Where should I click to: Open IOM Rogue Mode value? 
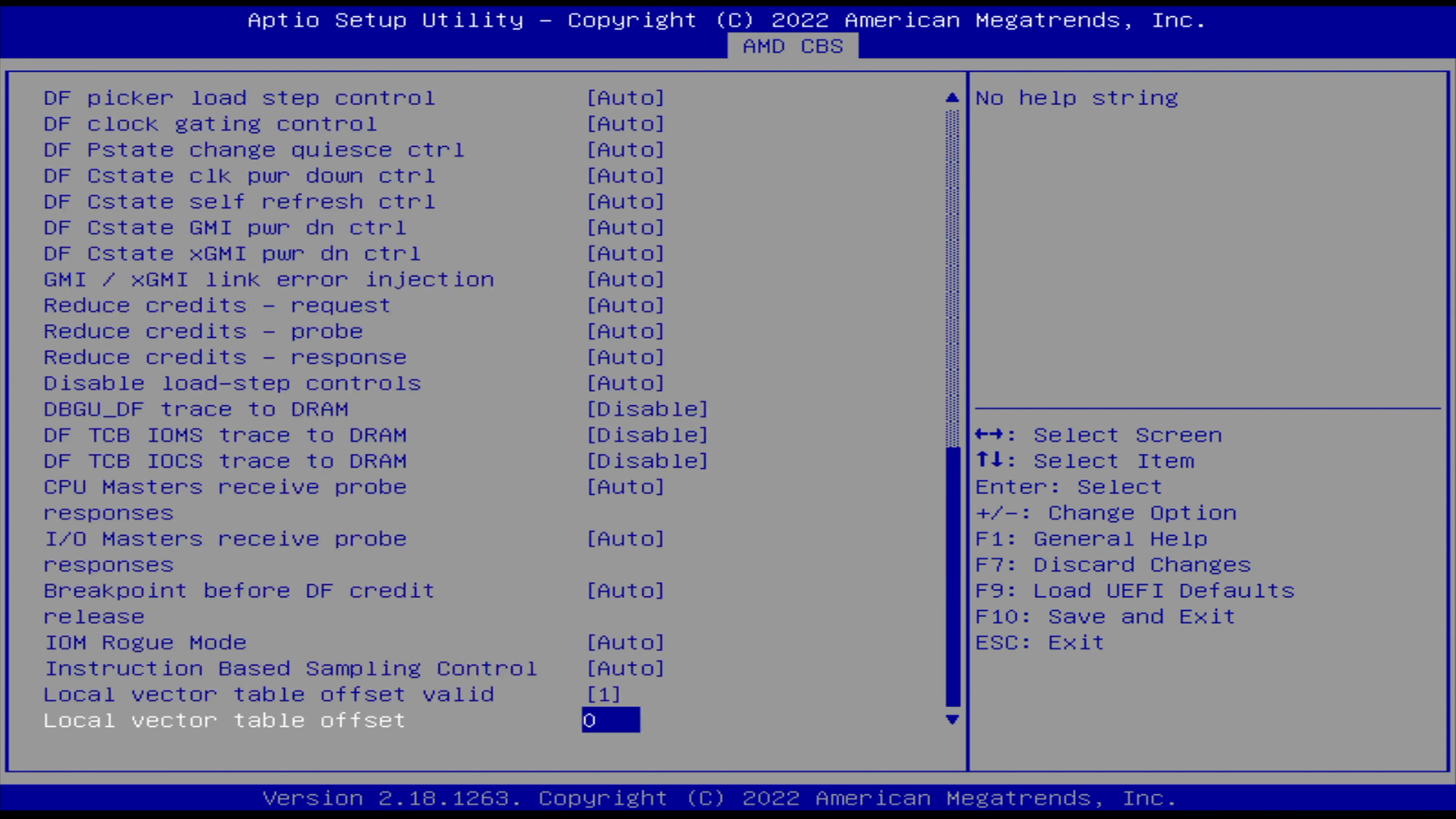click(x=625, y=643)
